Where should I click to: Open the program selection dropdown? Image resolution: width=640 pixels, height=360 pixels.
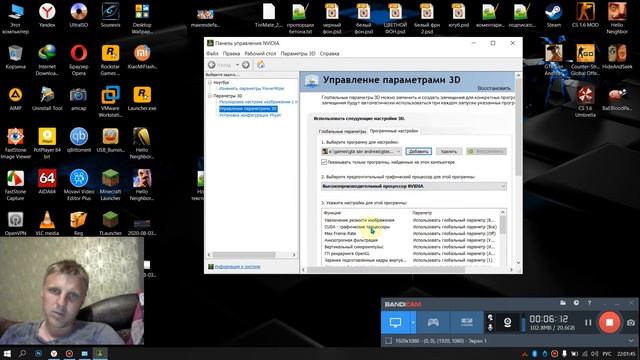tap(362, 151)
